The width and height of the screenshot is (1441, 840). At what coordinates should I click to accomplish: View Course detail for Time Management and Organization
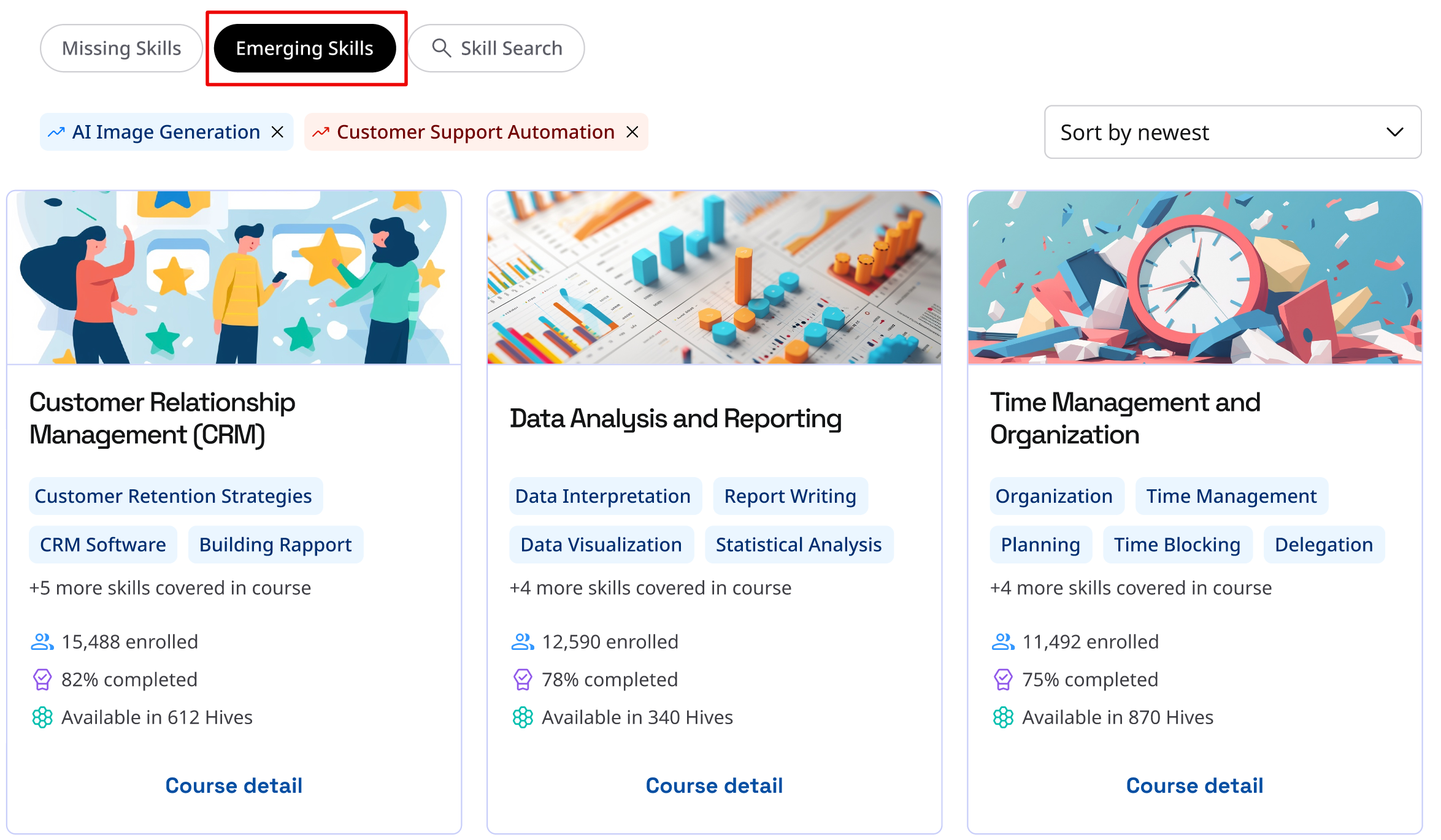click(x=1194, y=785)
